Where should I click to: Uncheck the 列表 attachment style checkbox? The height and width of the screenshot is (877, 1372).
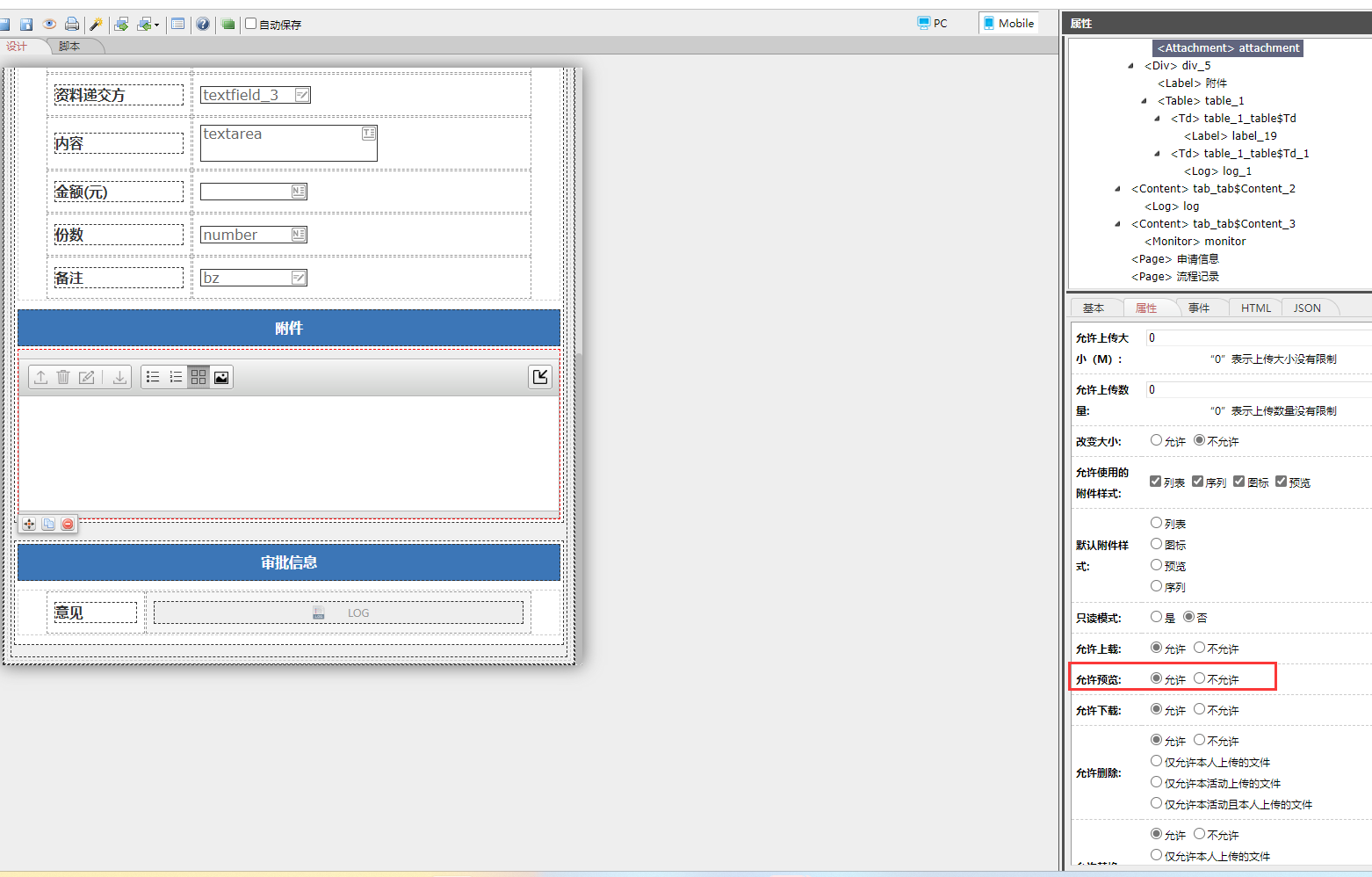coord(1155,482)
